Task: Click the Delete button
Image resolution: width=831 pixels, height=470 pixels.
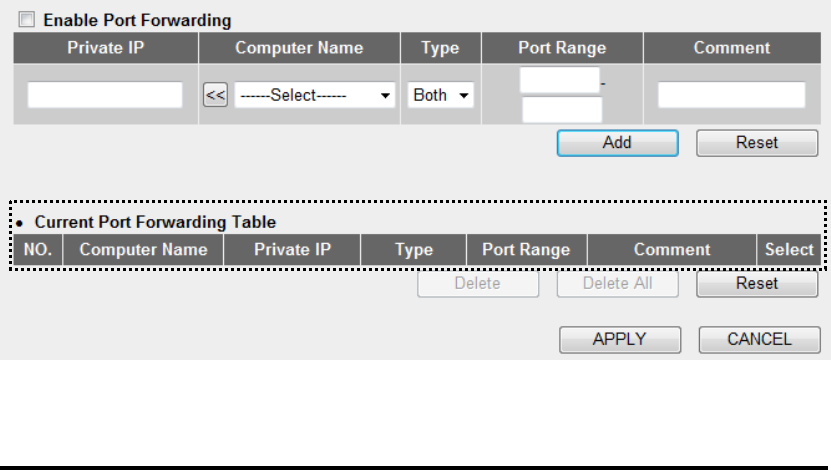Action: (x=478, y=283)
